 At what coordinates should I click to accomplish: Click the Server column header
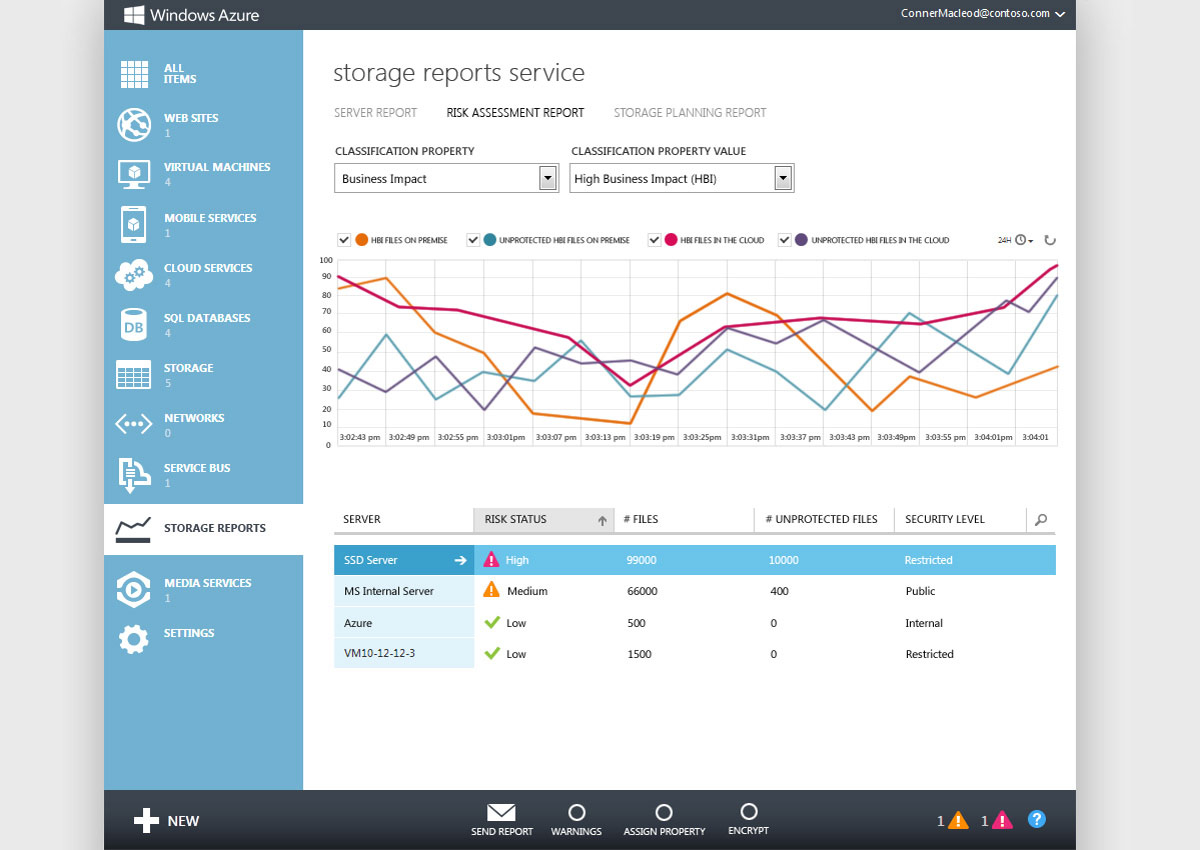click(x=362, y=520)
